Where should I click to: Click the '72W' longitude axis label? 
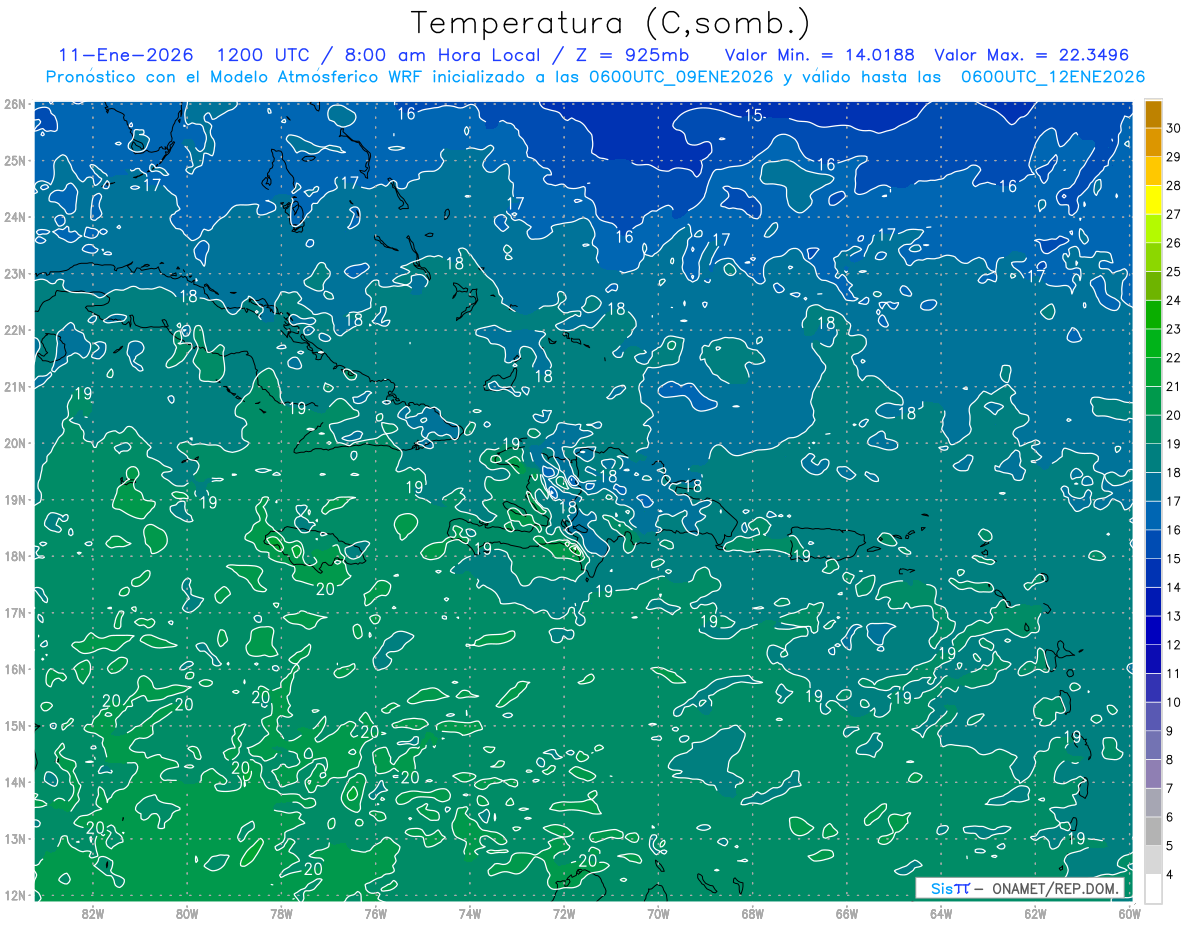[x=564, y=913]
